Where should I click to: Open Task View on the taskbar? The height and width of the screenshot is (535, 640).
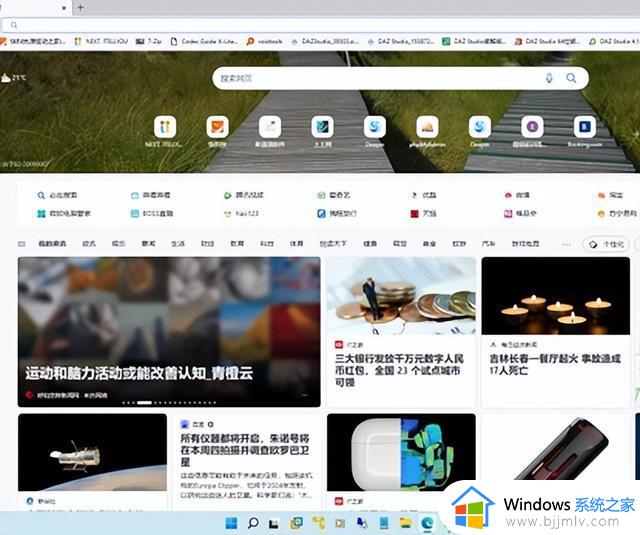point(274,523)
